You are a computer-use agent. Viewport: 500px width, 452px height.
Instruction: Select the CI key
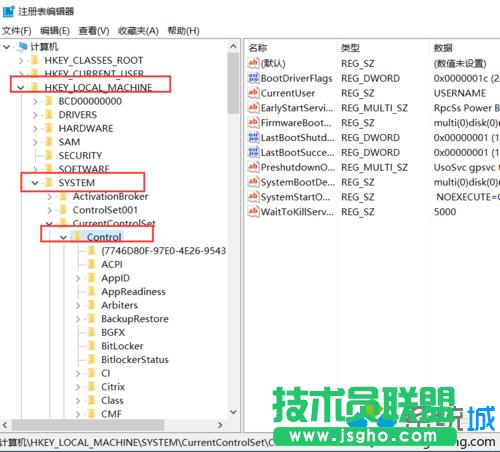(106, 373)
